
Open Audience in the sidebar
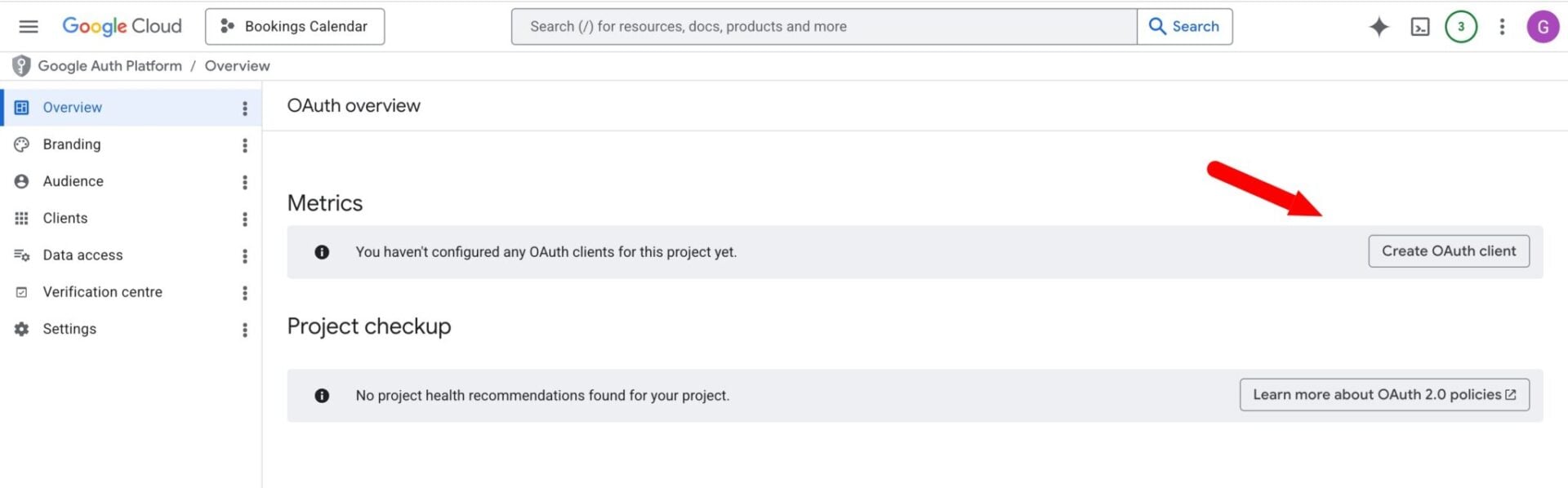point(131,181)
